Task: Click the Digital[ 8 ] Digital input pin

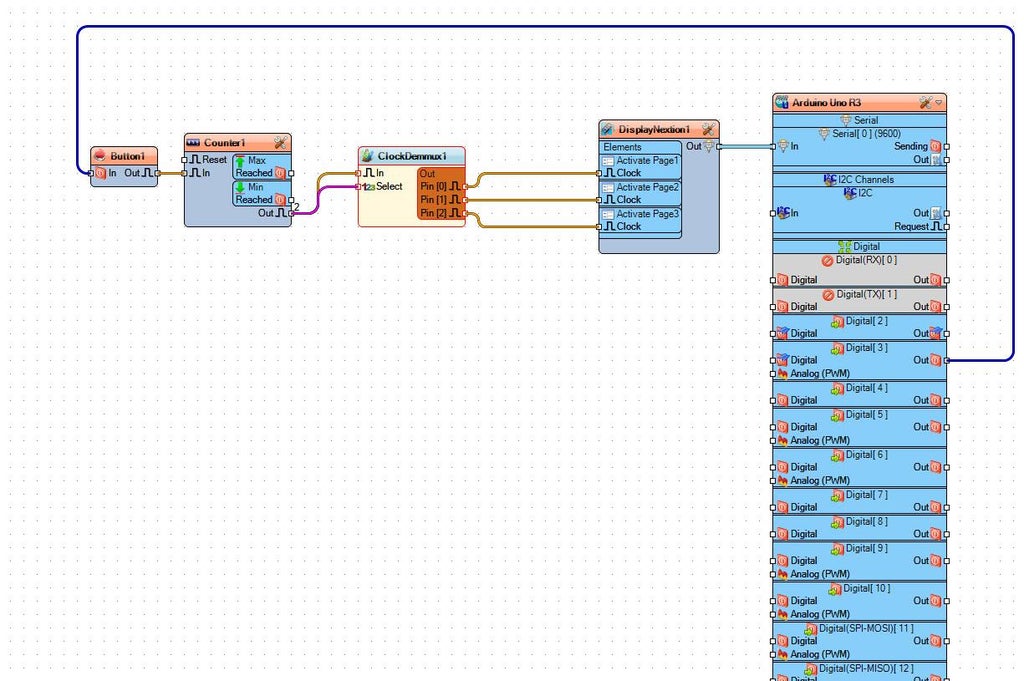Action: 773,534
